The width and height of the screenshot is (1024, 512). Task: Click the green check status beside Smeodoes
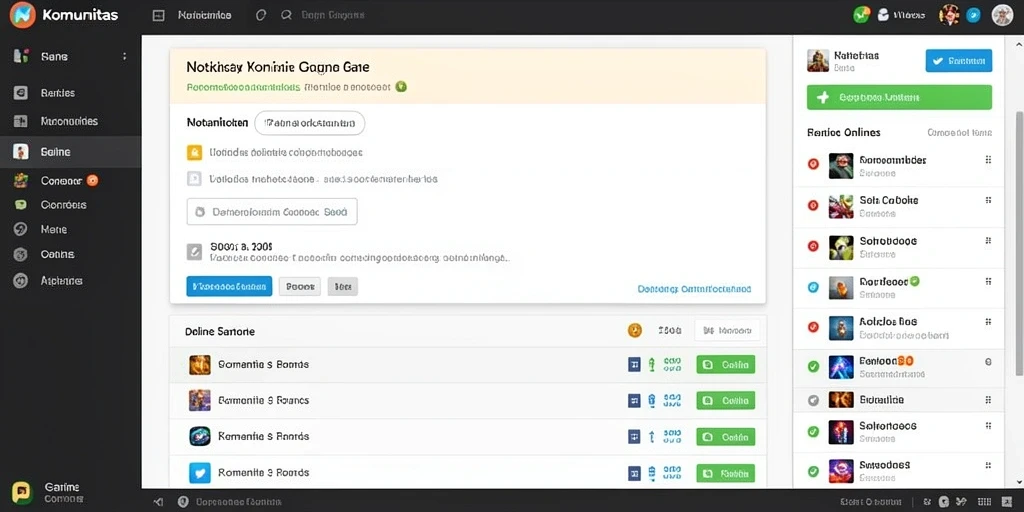pos(813,471)
